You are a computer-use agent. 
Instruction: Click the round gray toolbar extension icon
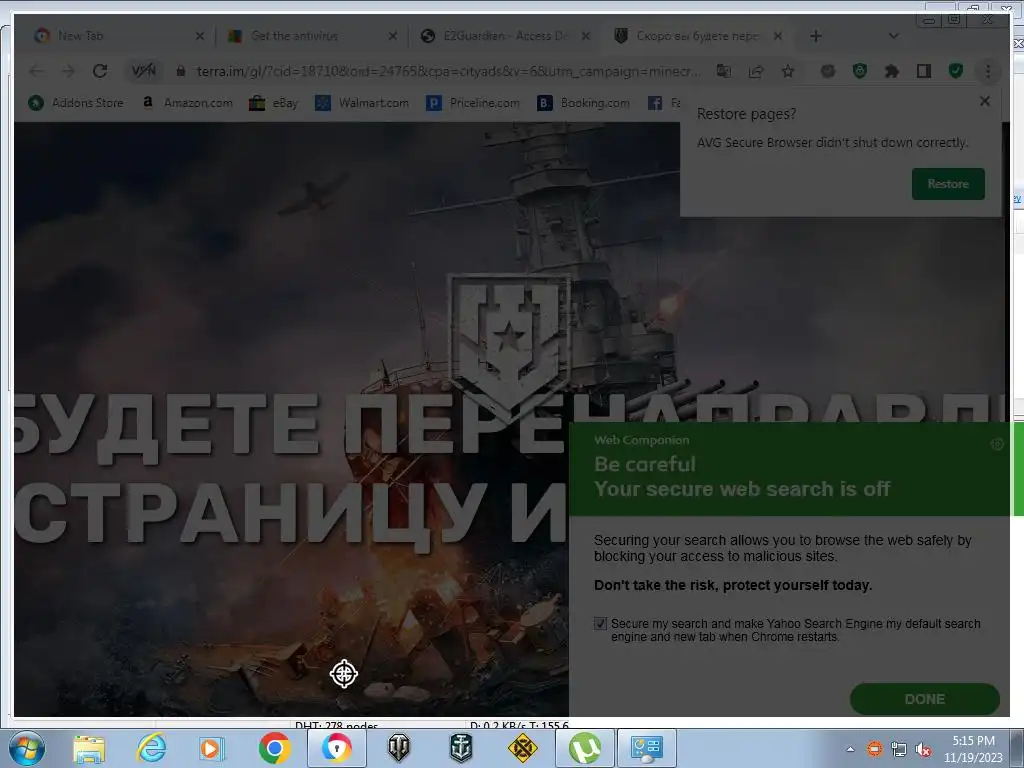[x=828, y=71]
